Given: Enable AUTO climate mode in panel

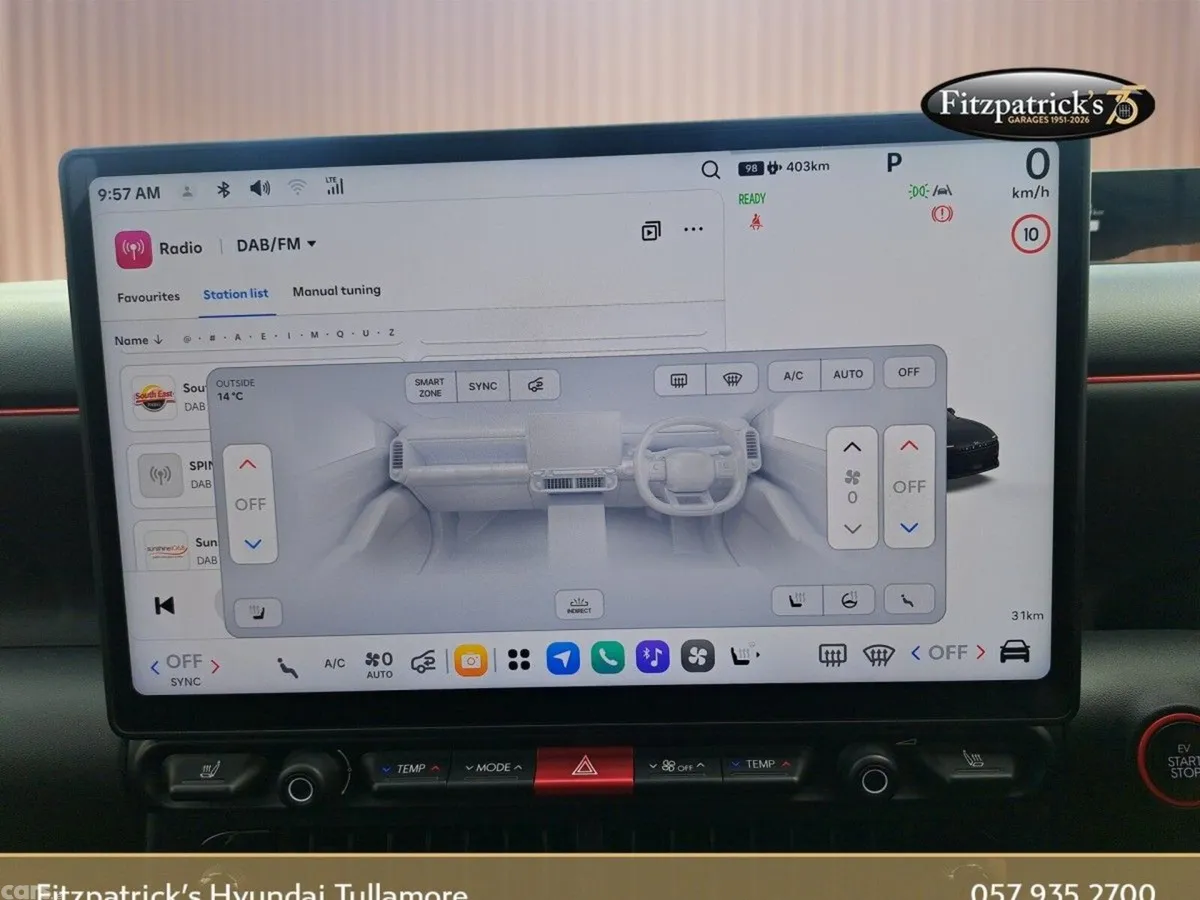Looking at the screenshot, I should point(847,375).
